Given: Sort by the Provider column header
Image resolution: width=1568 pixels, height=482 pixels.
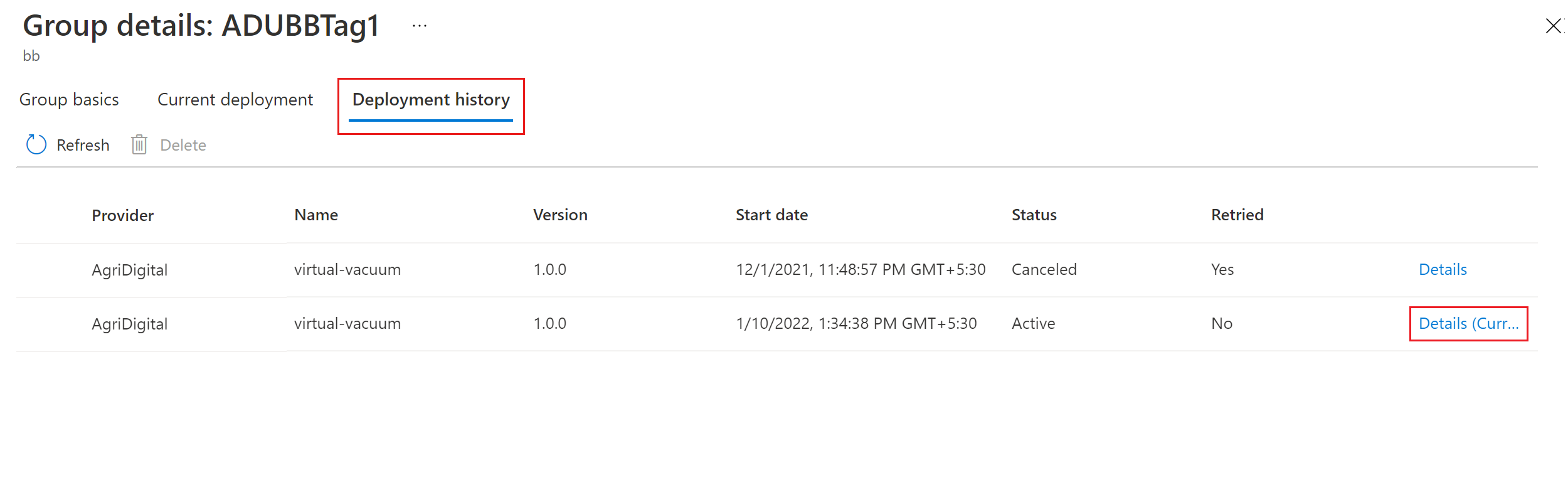Looking at the screenshot, I should pos(123,215).
